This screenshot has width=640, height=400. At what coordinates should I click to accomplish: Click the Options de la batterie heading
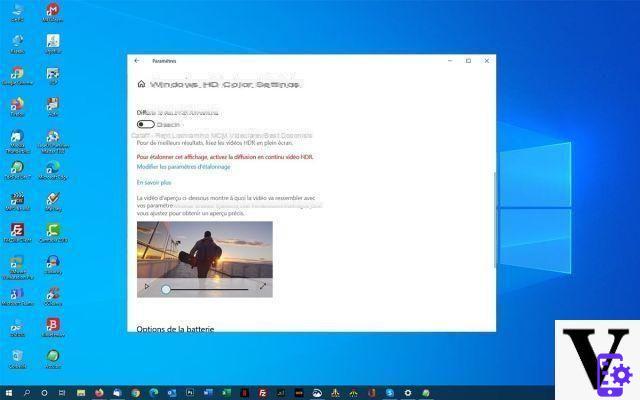pyautogui.click(x=175, y=329)
